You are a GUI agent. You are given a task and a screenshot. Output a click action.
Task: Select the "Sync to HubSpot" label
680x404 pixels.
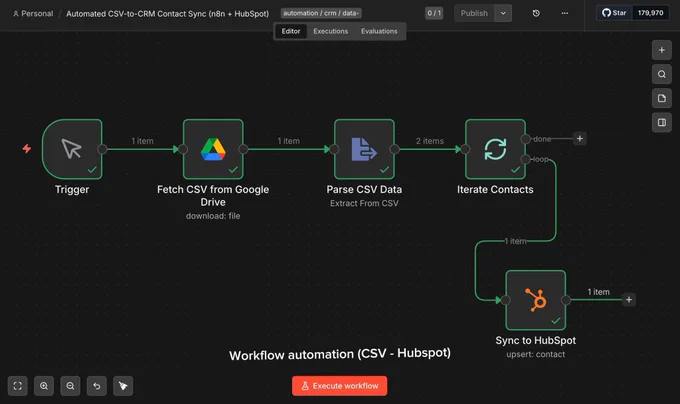536,340
